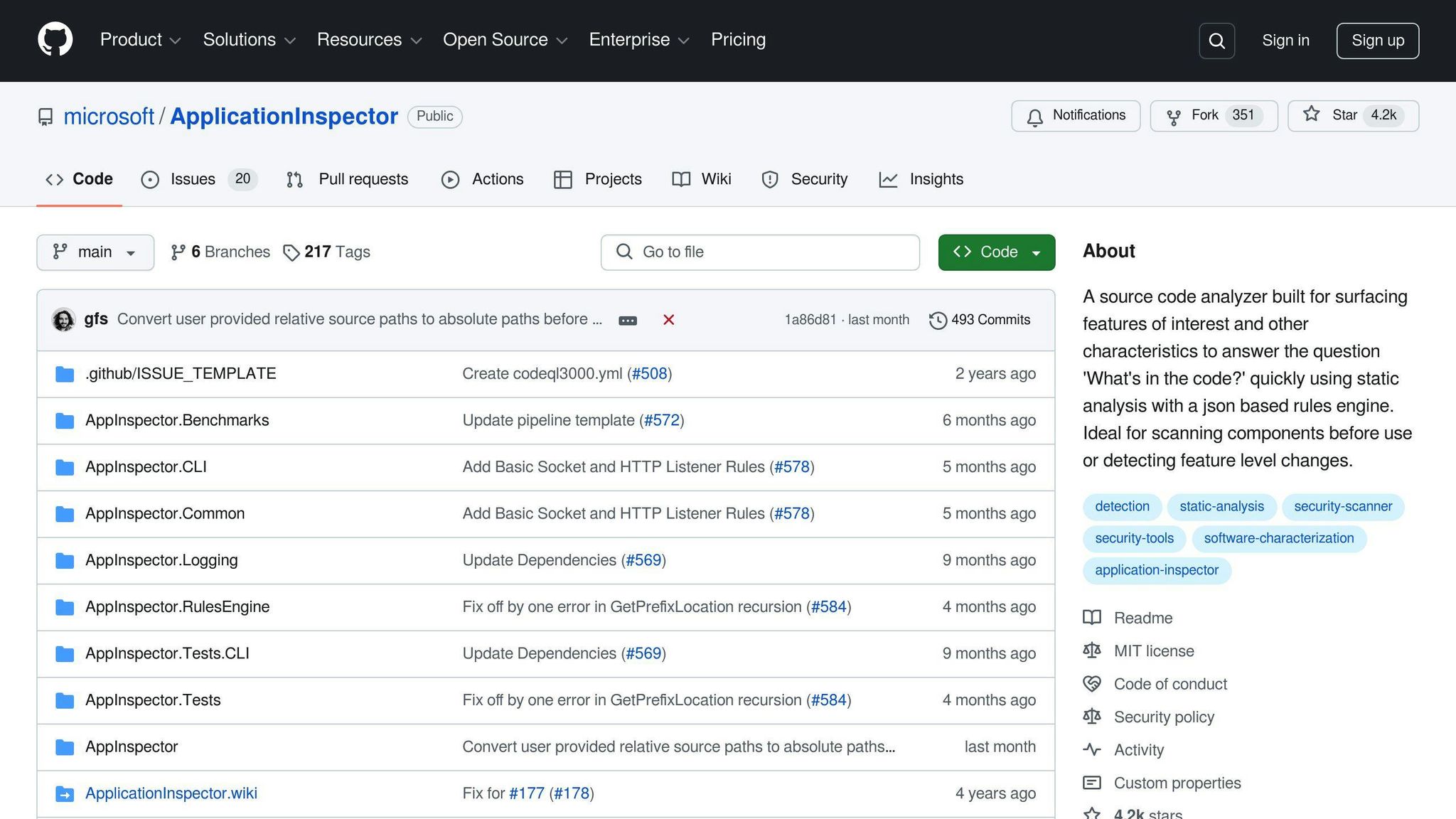Click the red X failing check indicator
This screenshot has width=1456, height=819.
click(668, 320)
